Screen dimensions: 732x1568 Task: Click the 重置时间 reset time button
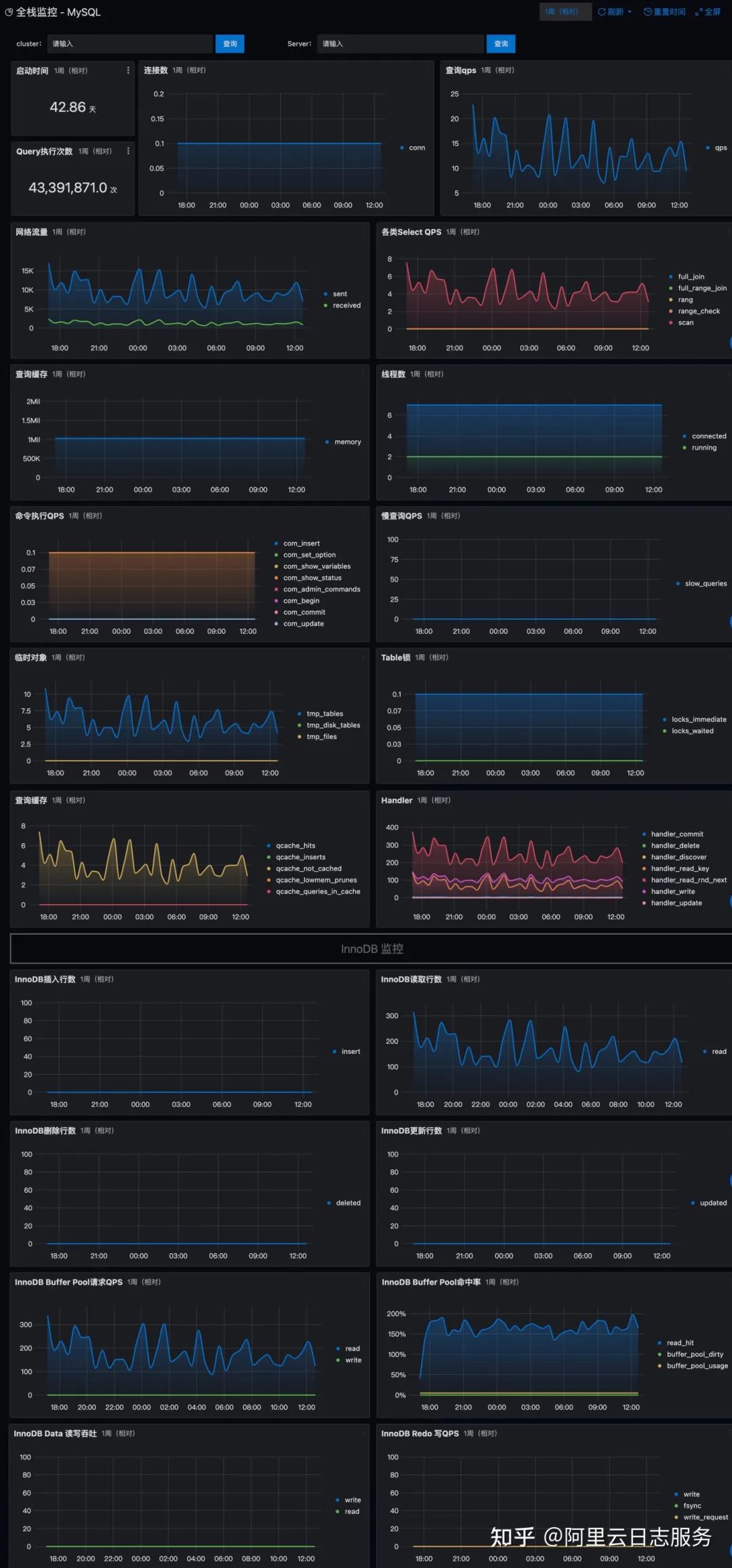[x=664, y=12]
